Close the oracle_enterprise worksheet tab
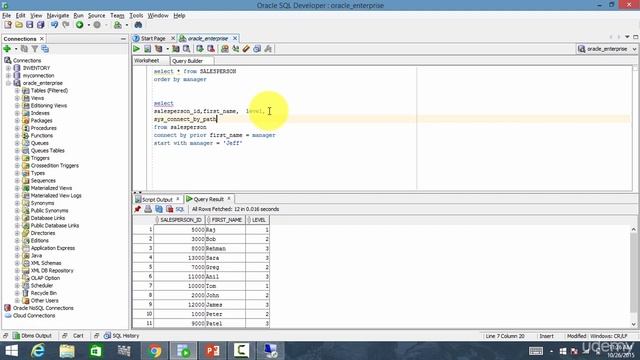 click(x=235, y=38)
